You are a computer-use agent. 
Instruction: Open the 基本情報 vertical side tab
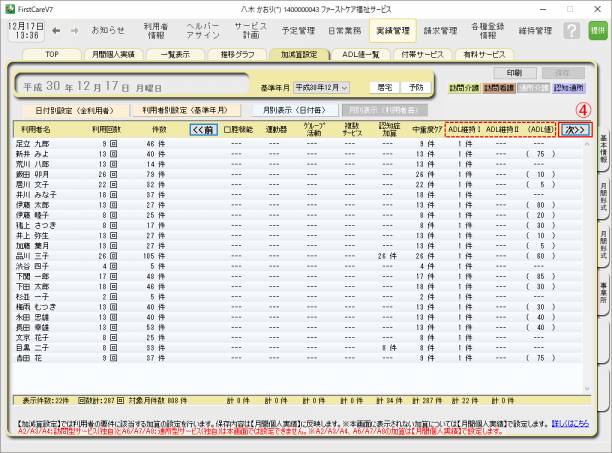[x=604, y=147]
